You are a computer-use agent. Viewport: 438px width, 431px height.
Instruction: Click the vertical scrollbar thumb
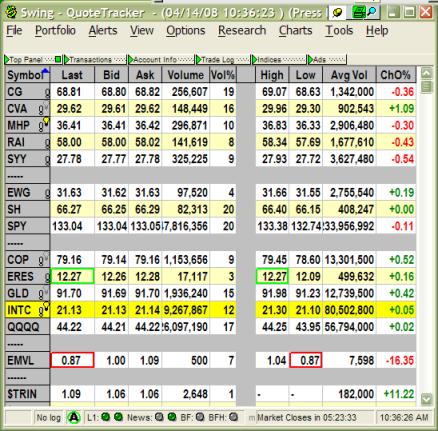(x=426, y=86)
